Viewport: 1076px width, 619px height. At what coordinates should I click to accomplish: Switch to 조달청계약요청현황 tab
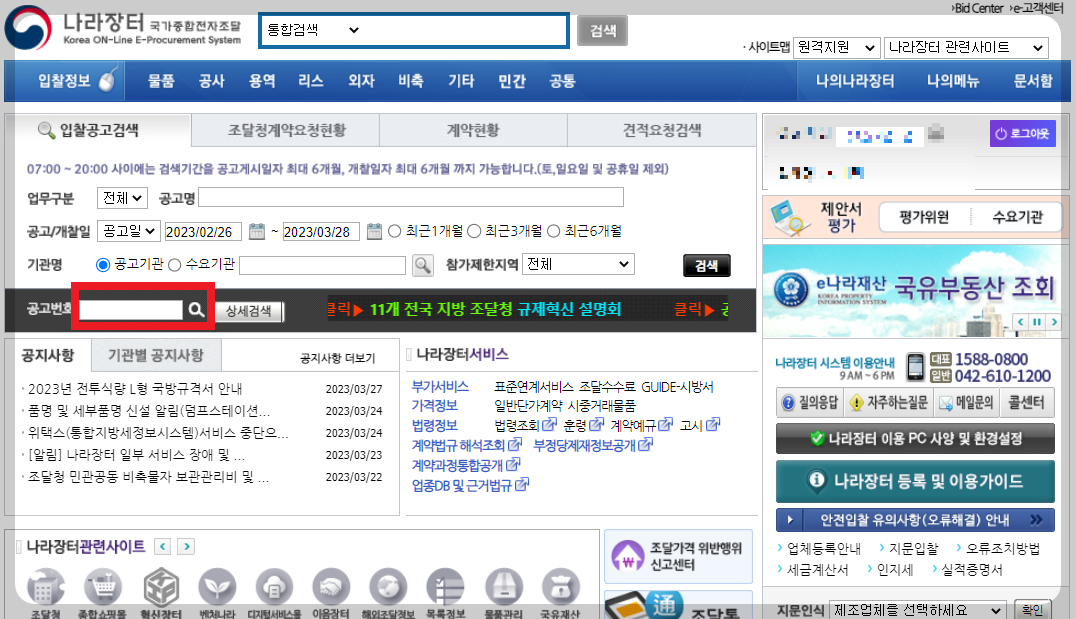(x=286, y=130)
